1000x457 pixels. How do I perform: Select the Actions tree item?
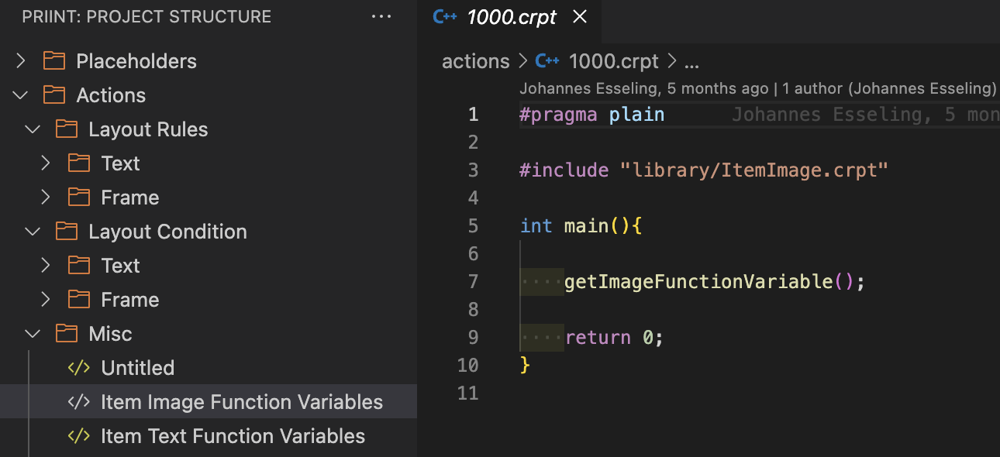(x=209, y=96)
